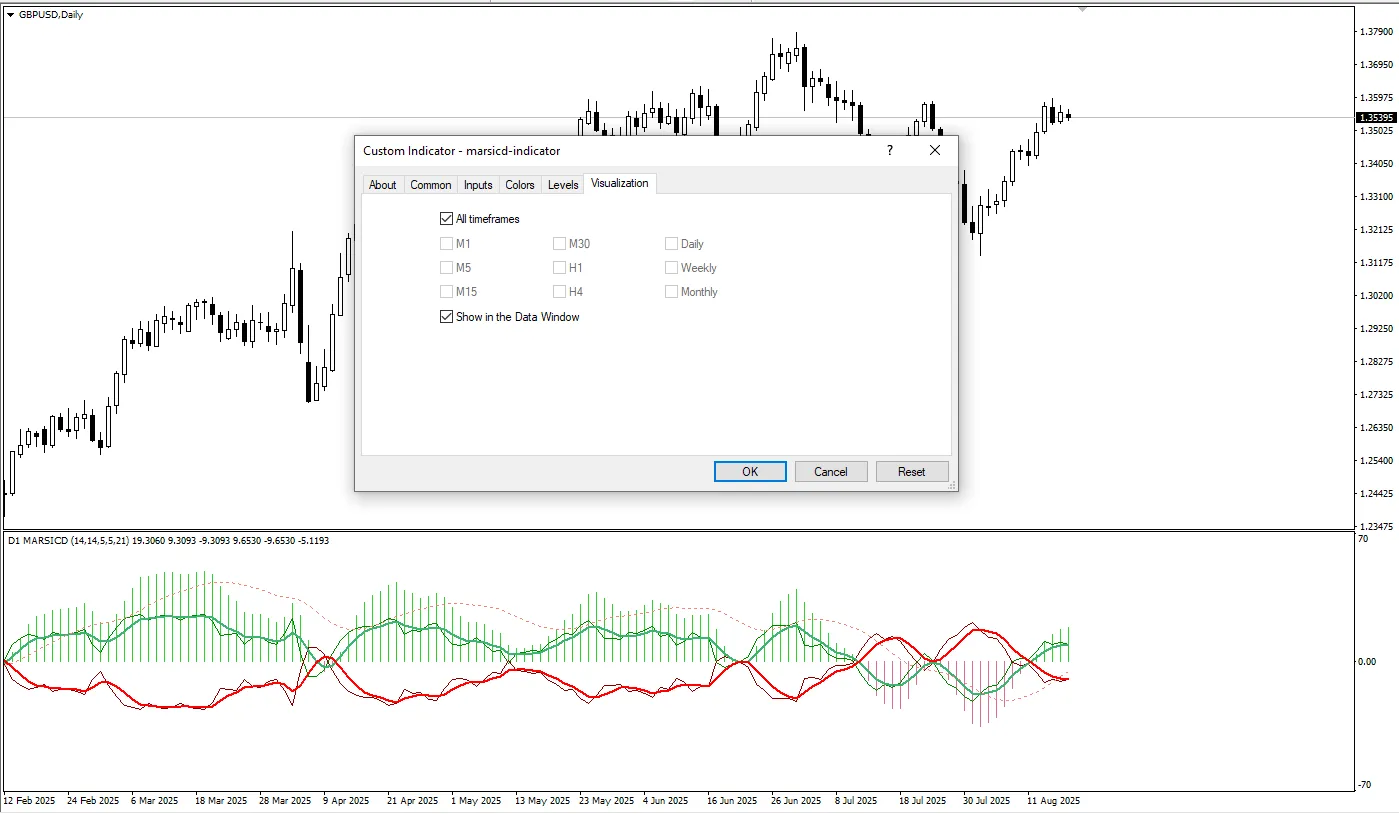
Task: Enable the H4 timeframe checkbox
Action: (559, 292)
